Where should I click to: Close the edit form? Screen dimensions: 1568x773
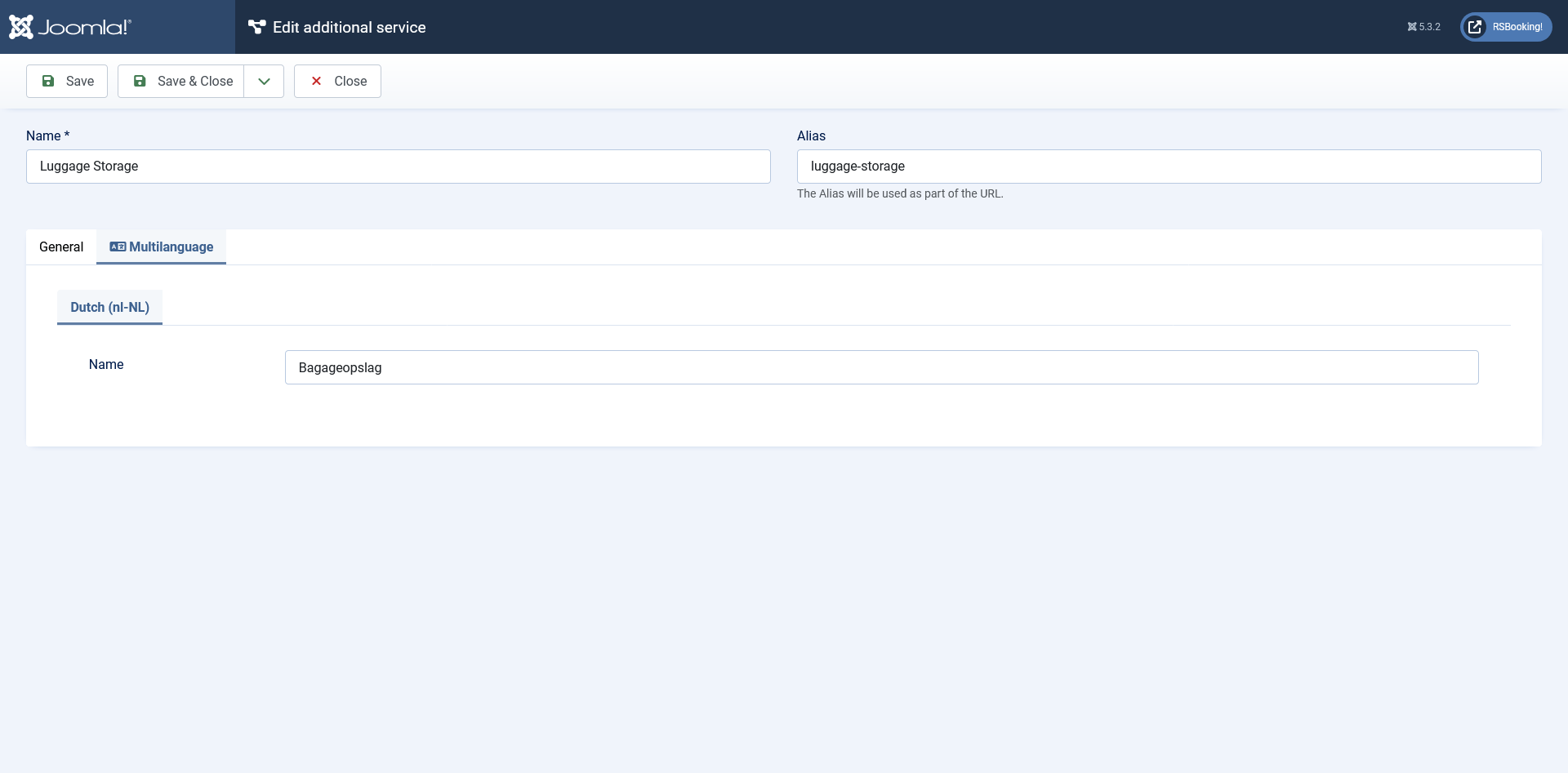pos(337,81)
